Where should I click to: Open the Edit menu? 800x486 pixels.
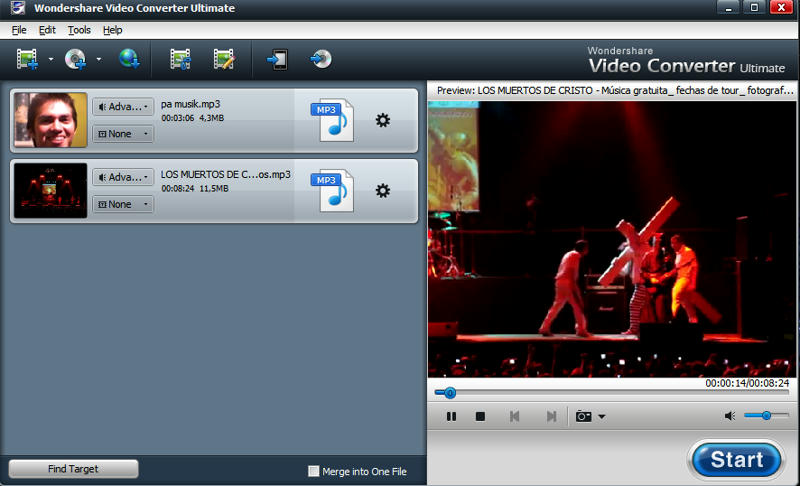click(47, 30)
